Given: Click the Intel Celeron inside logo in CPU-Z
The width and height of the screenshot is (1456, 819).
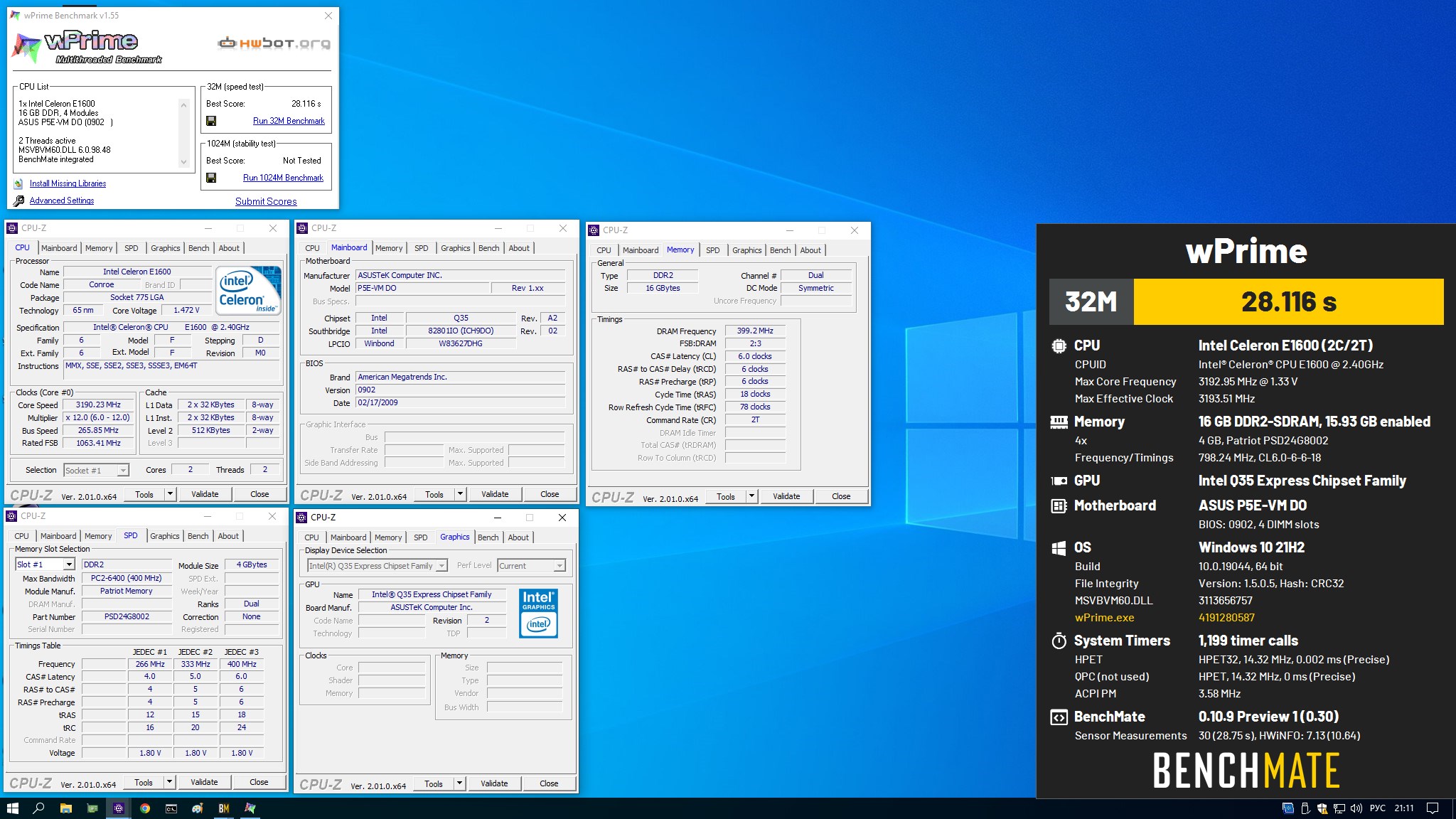Looking at the screenshot, I should [248, 290].
